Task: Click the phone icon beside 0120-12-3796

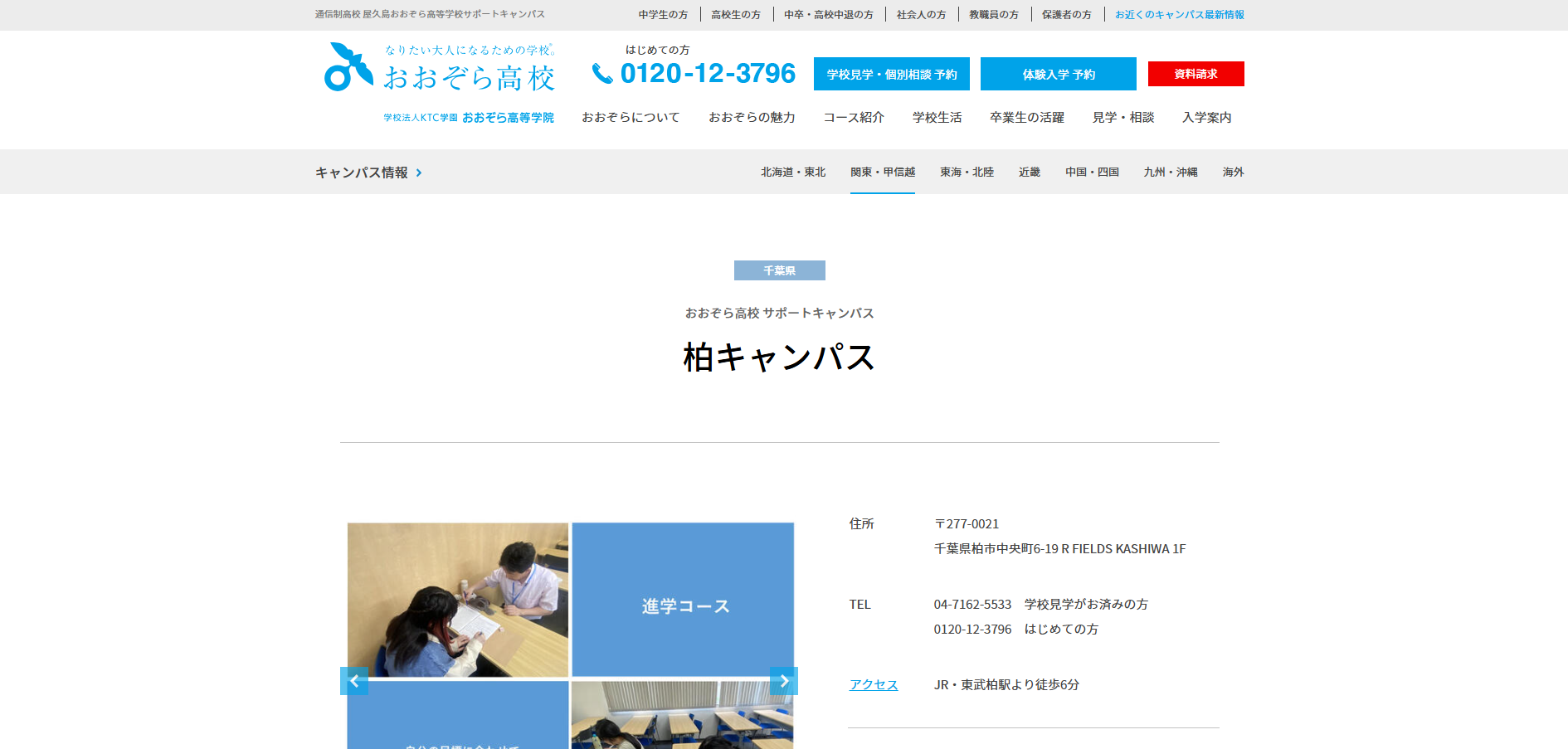Action: pos(601,74)
